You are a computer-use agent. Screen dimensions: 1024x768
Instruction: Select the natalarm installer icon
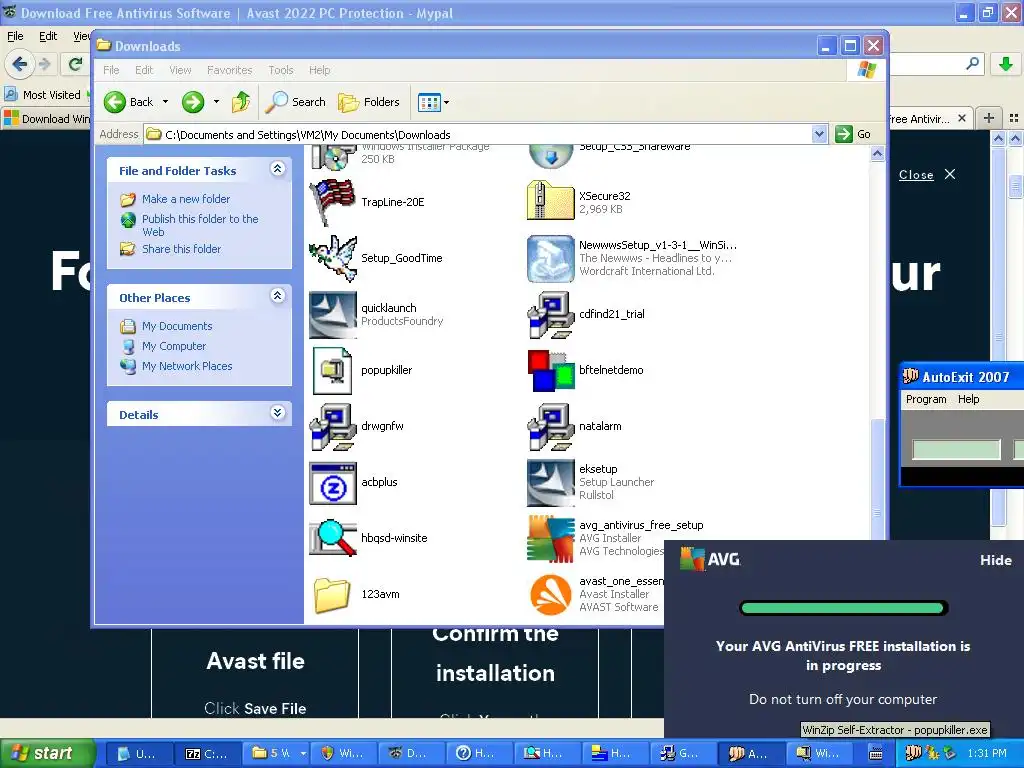(551, 427)
